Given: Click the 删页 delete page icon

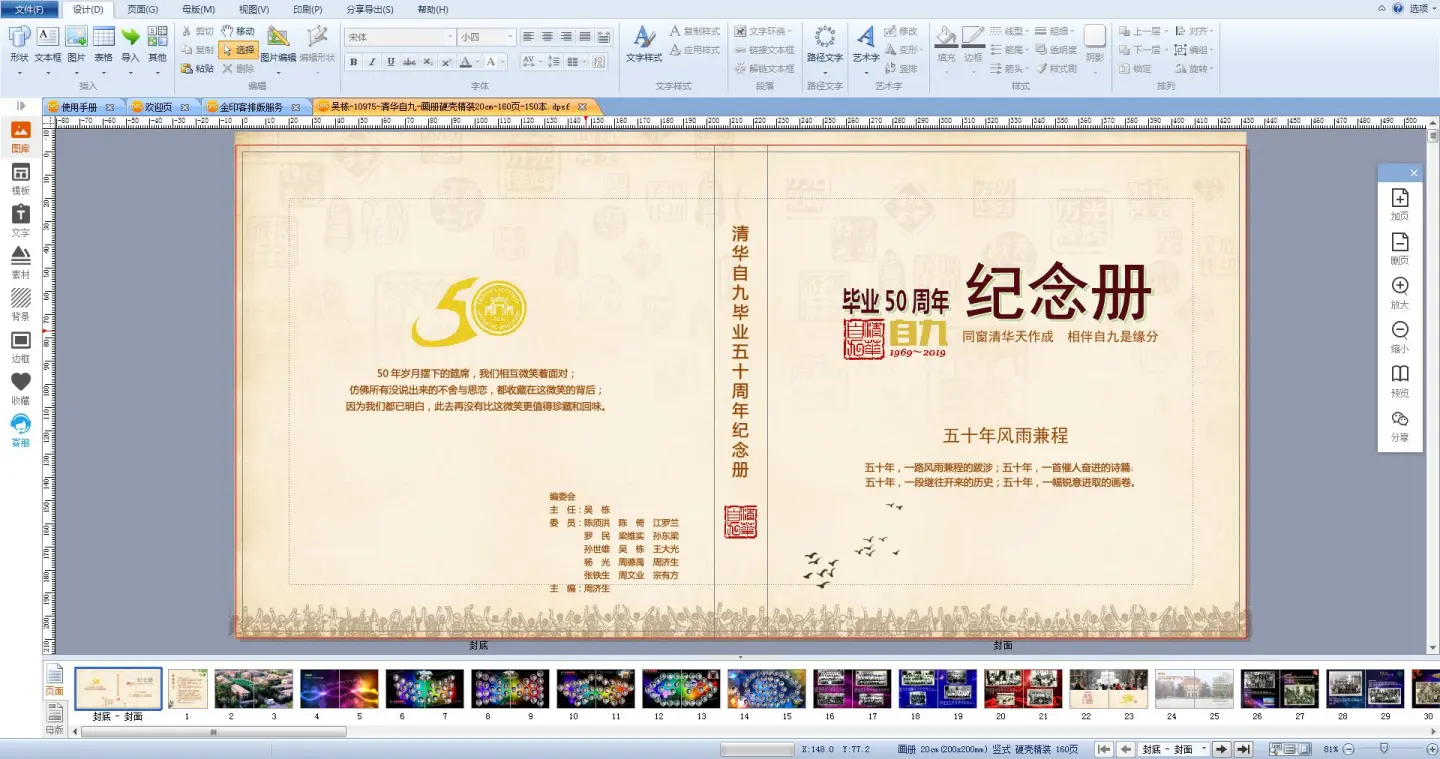Looking at the screenshot, I should click(1400, 247).
